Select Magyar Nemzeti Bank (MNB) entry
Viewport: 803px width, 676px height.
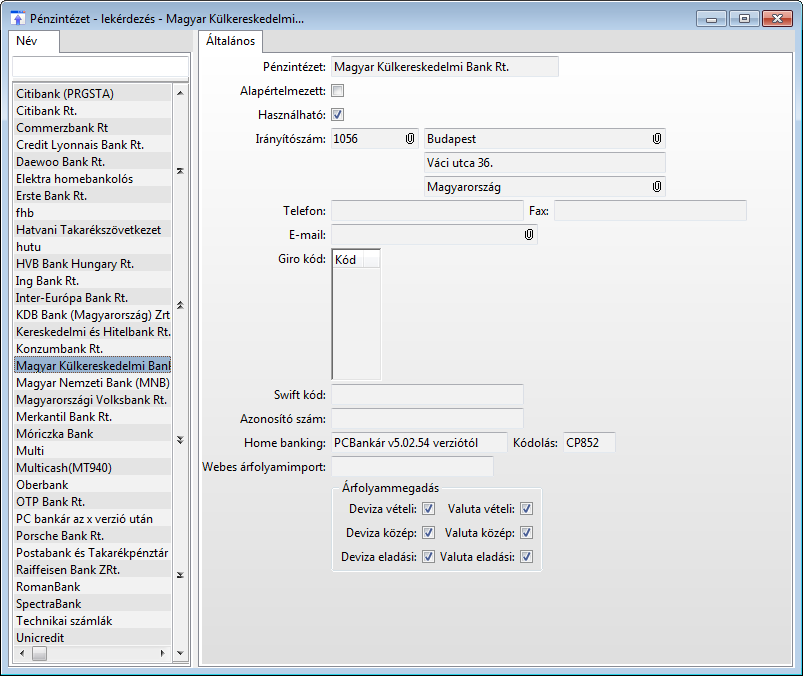(x=92, y=382)
